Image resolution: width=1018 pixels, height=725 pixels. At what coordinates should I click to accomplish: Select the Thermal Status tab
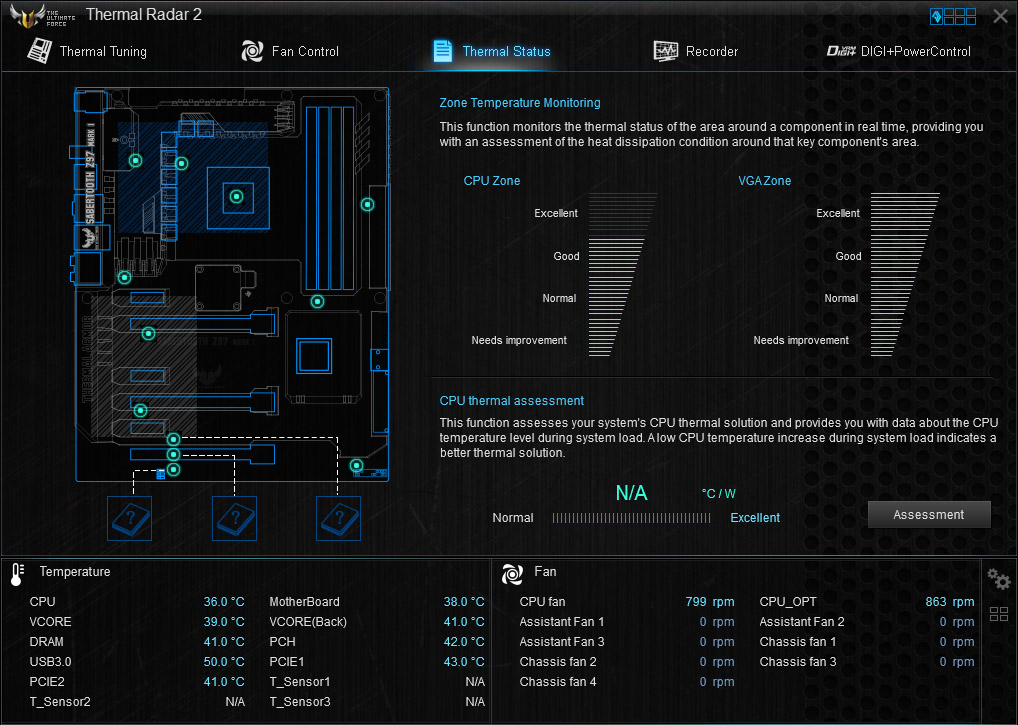491,51
